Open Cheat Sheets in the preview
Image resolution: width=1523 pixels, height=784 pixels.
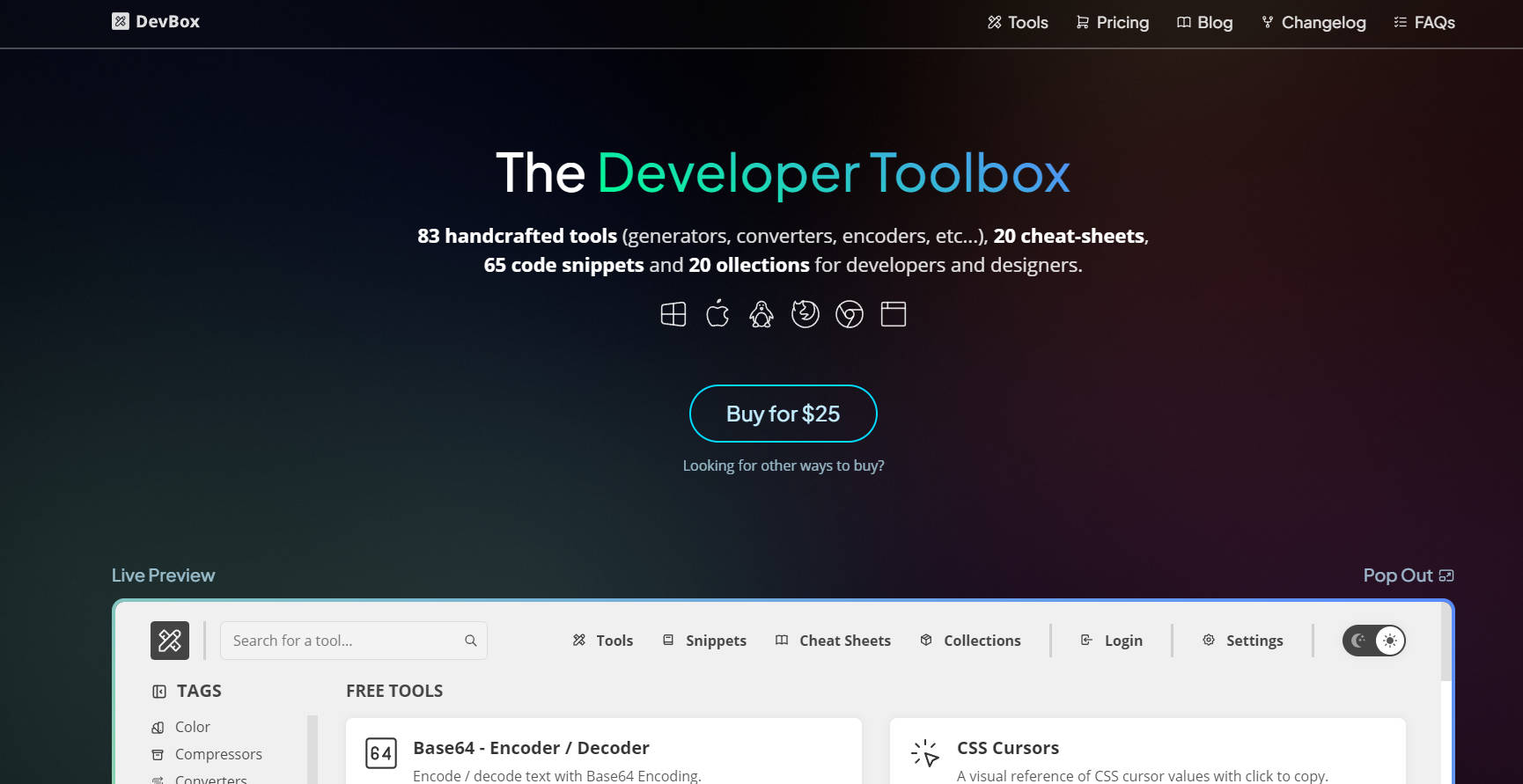833,641
